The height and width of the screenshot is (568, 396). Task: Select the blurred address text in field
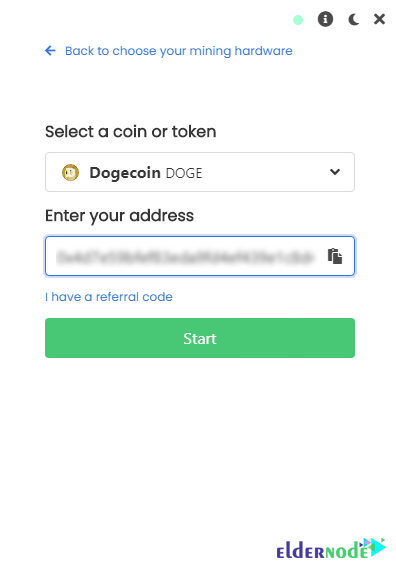[185, 257]
